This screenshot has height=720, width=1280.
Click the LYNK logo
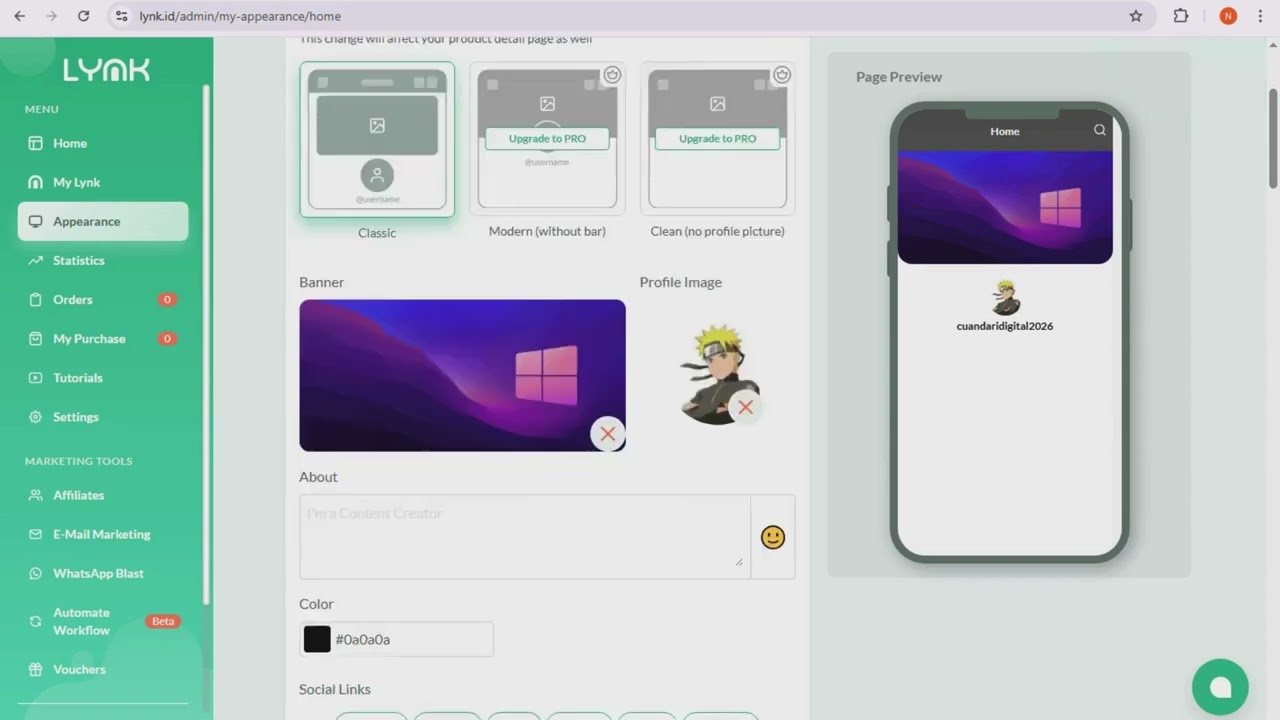(x=106, y=69)
